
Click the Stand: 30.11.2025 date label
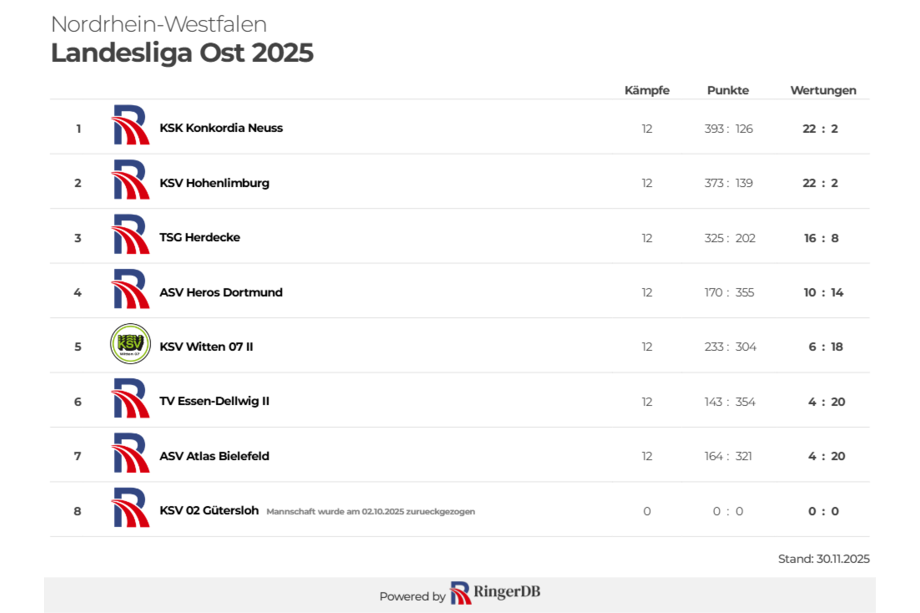[x=823, y=559]
